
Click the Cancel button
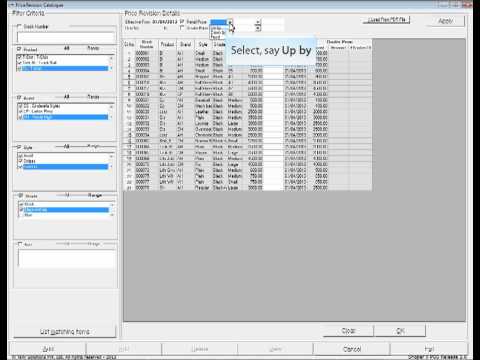point(352,349)
